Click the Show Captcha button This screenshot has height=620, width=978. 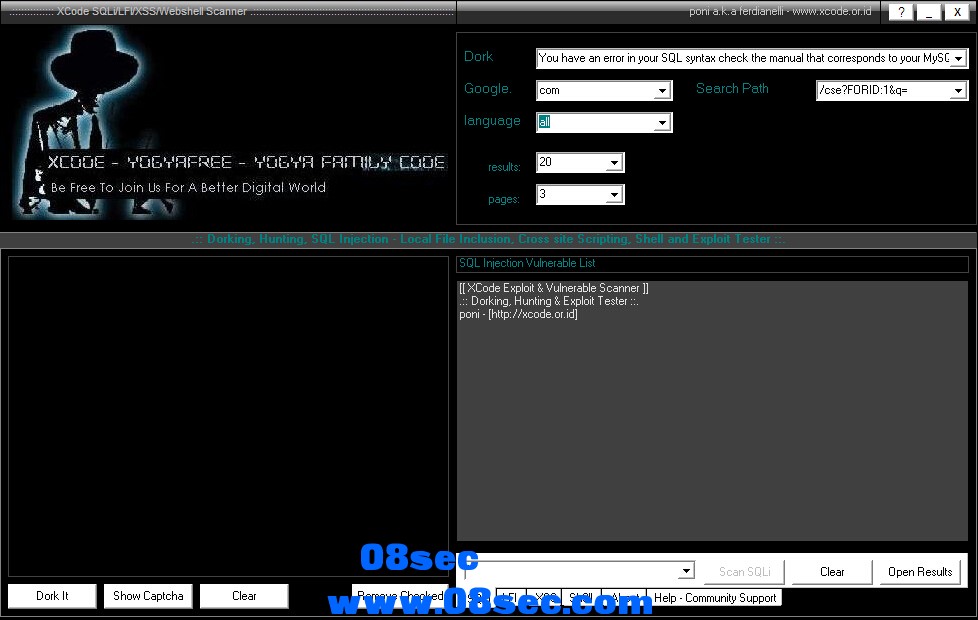tap(148, 596)
